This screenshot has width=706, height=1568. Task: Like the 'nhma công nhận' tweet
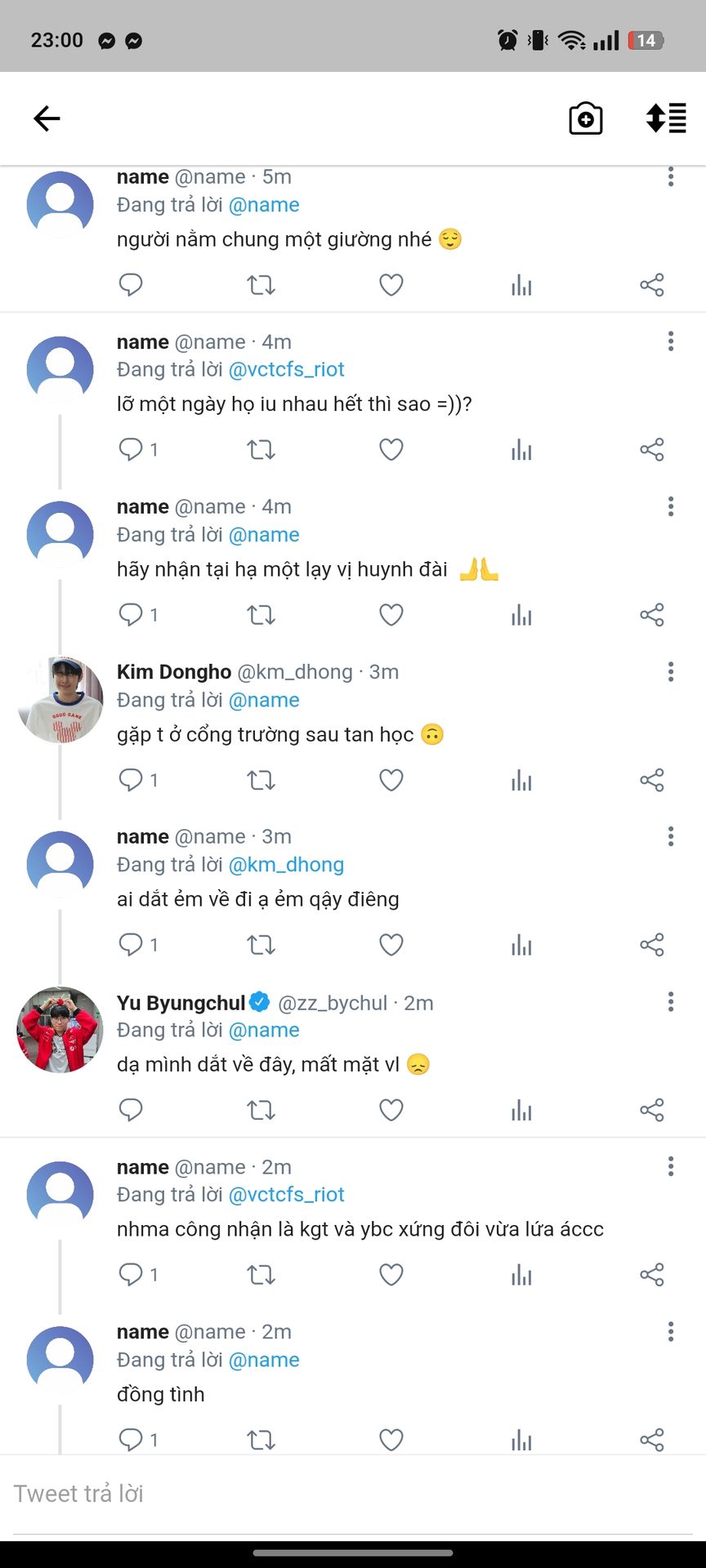(x=391, y=1275)
